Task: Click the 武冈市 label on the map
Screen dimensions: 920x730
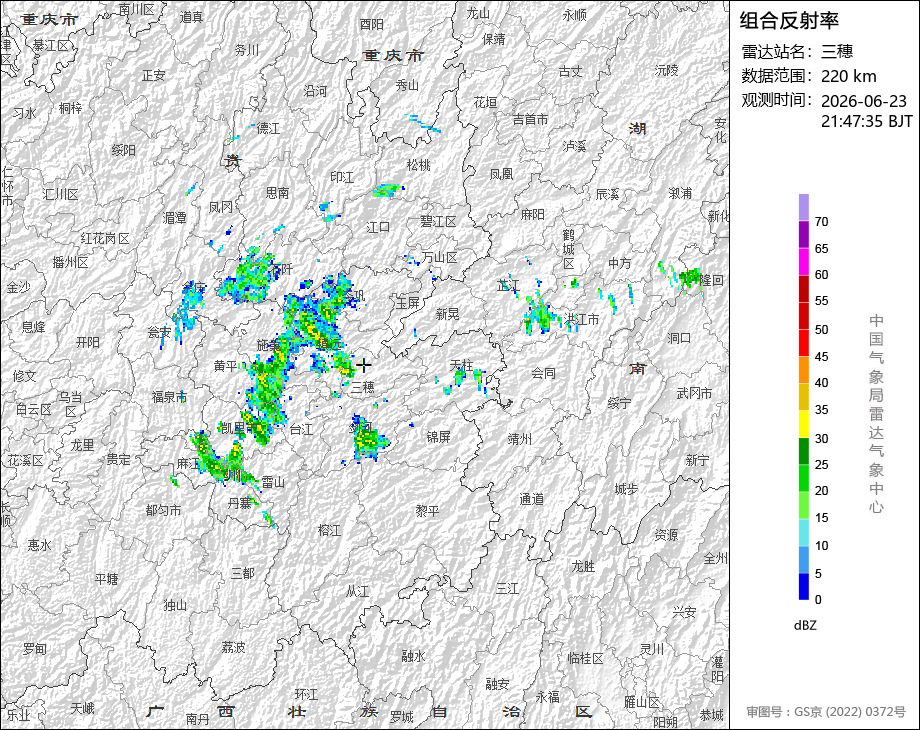Action: click(x=694, y=394)
